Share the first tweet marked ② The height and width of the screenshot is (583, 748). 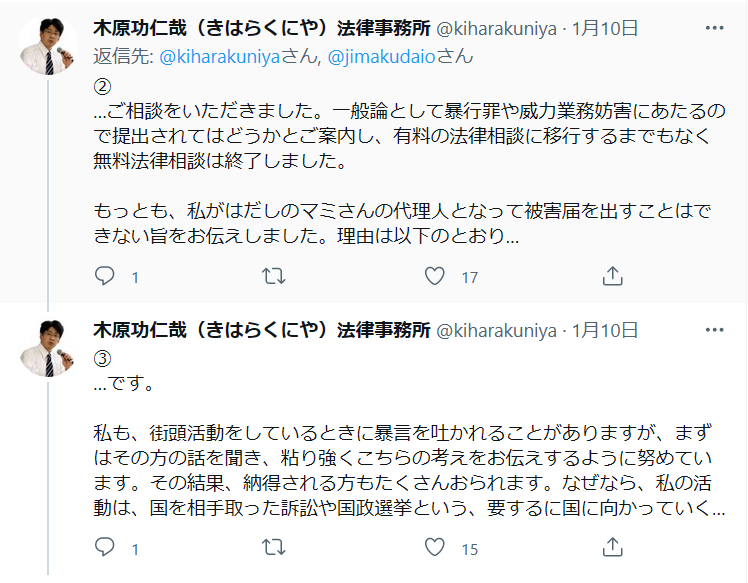(614, 276)
